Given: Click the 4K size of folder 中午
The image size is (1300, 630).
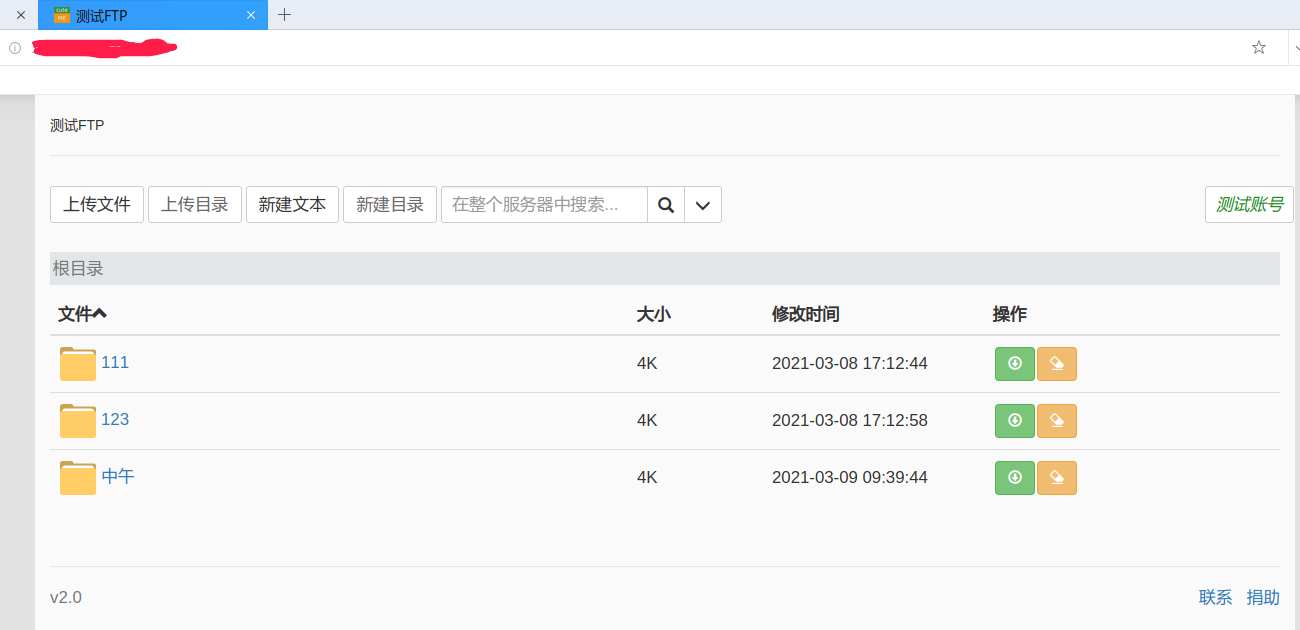Looking at the screenshot, I should pos(647,477).
